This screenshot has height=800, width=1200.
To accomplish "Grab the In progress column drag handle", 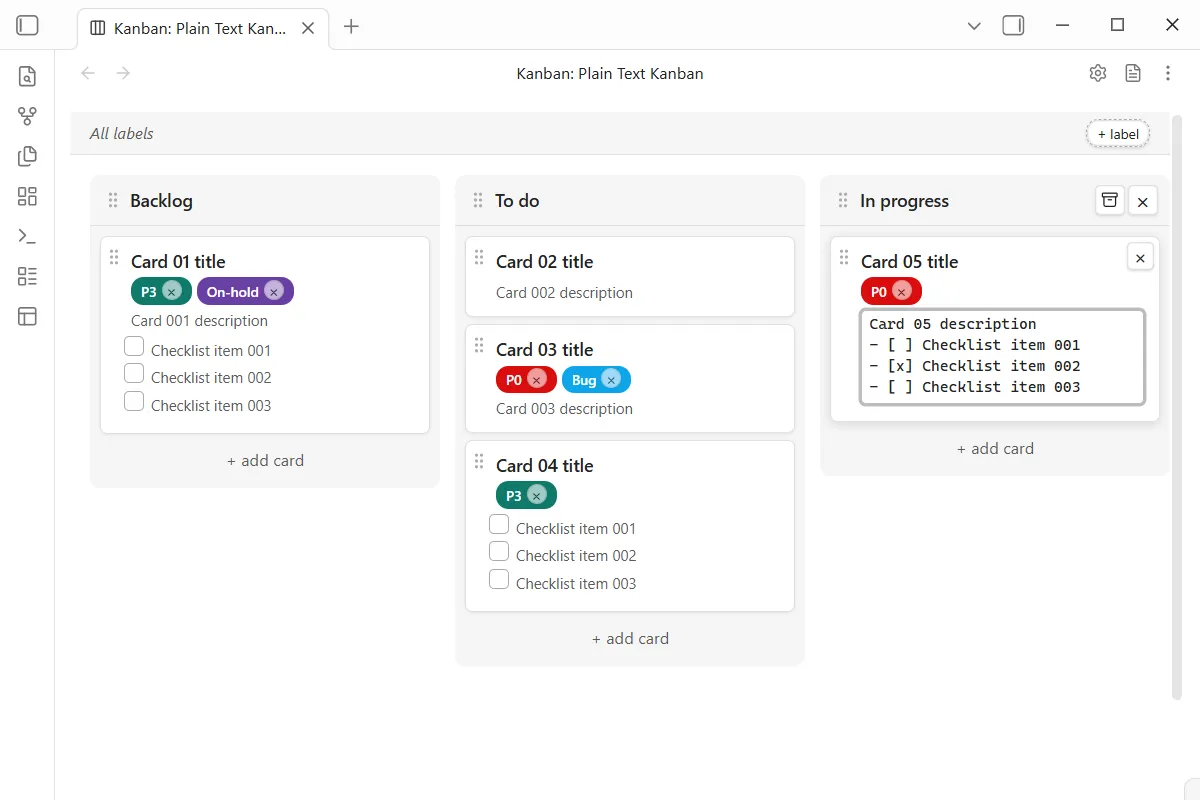I will point(843,200).
